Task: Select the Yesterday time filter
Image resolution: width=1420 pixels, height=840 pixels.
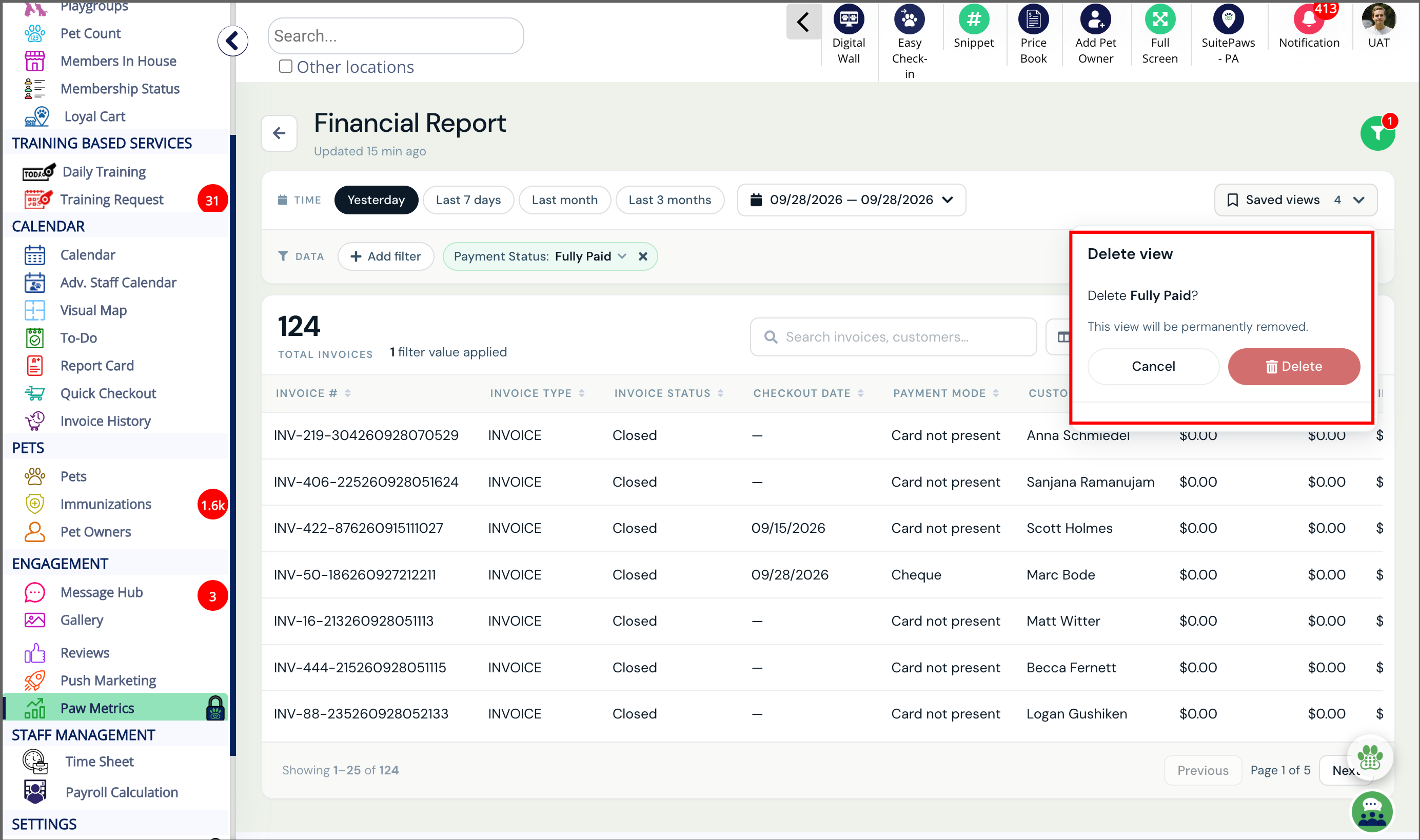Action: pos(376,200)
